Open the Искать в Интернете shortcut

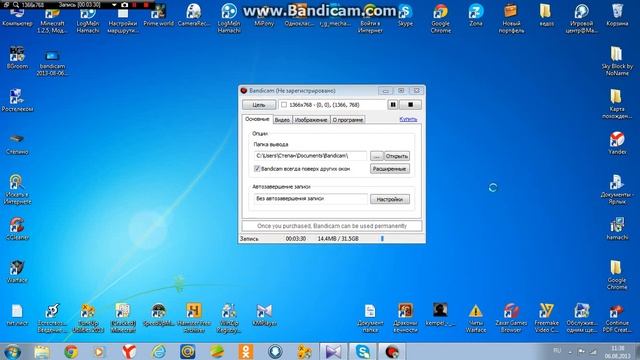pos(17,189)
